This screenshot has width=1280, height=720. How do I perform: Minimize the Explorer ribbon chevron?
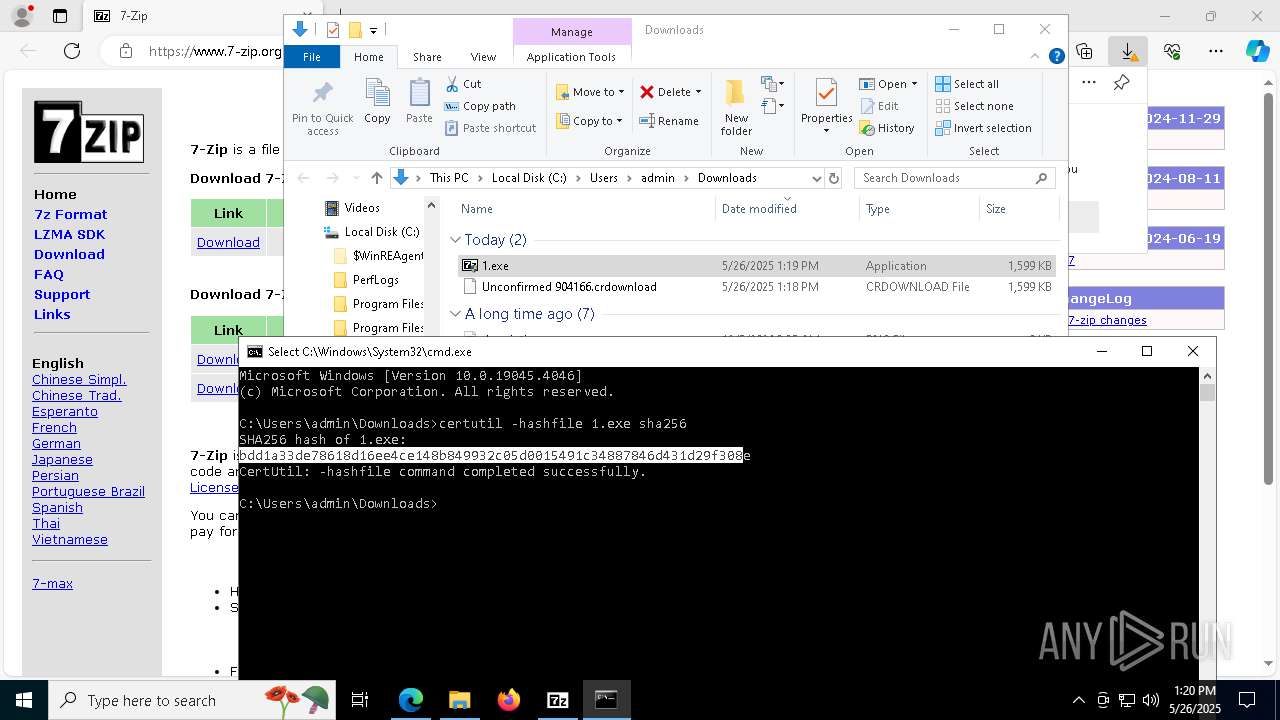(1036, 57)
